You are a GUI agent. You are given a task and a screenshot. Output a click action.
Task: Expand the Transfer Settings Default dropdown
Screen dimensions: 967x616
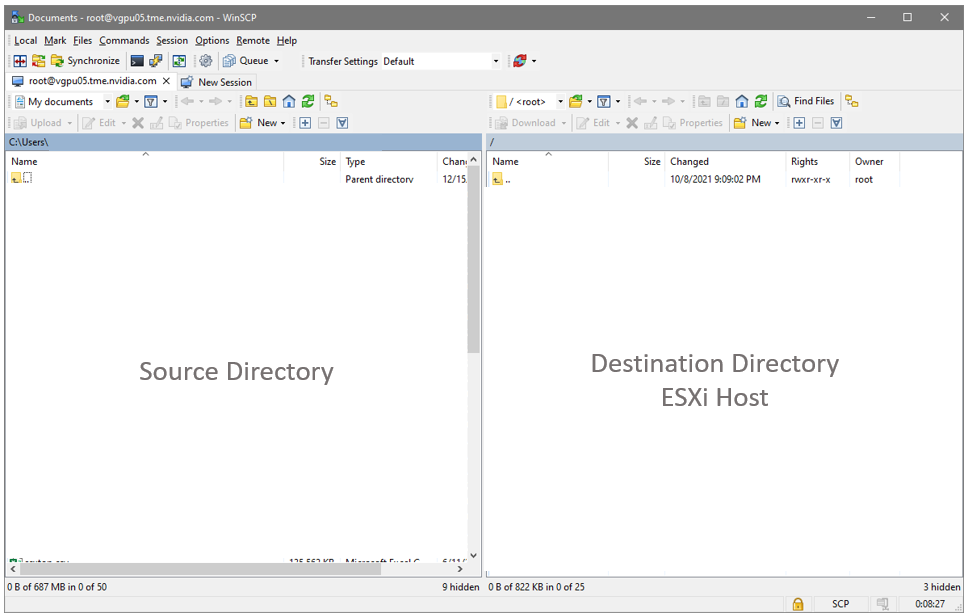(x=495, y=61)
